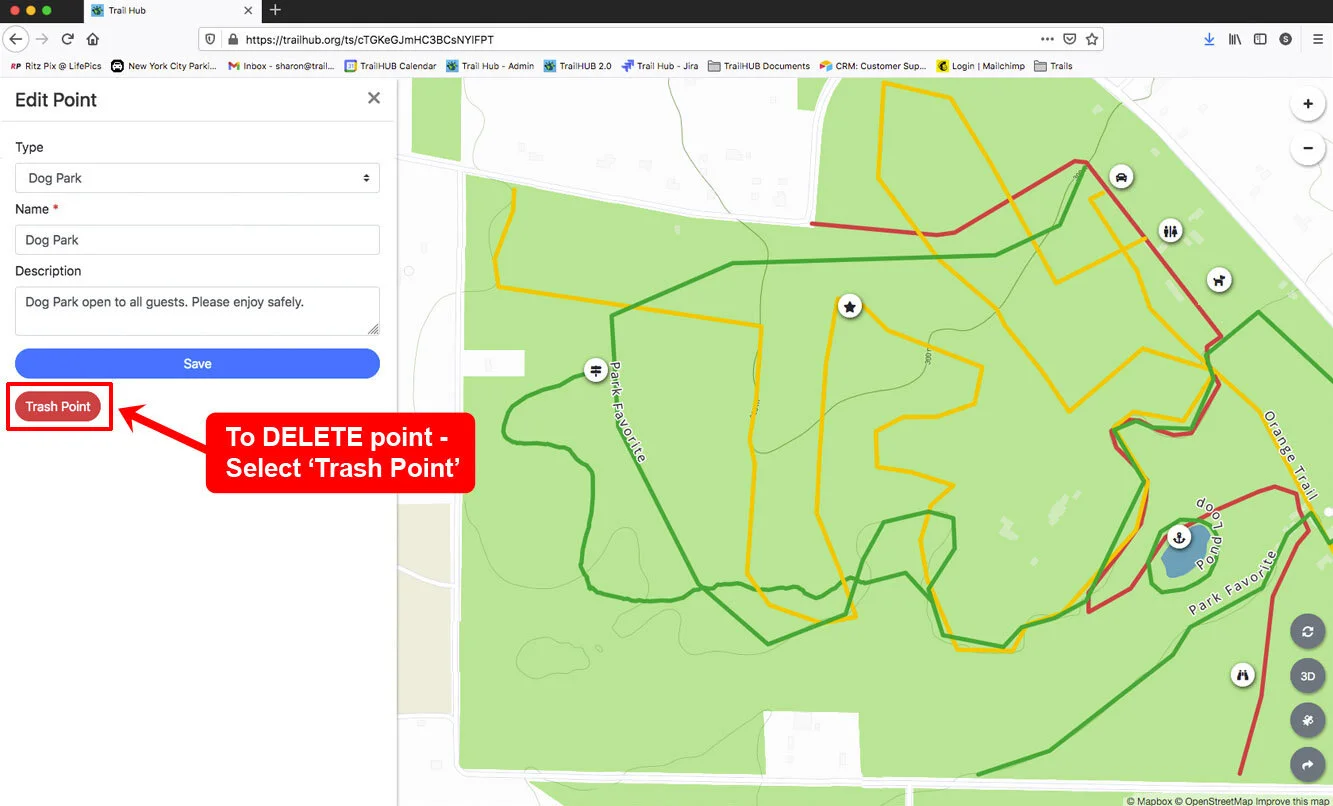Click the red Trash Point button
This screenshot has width=1333, height=806.
(58, 406)
